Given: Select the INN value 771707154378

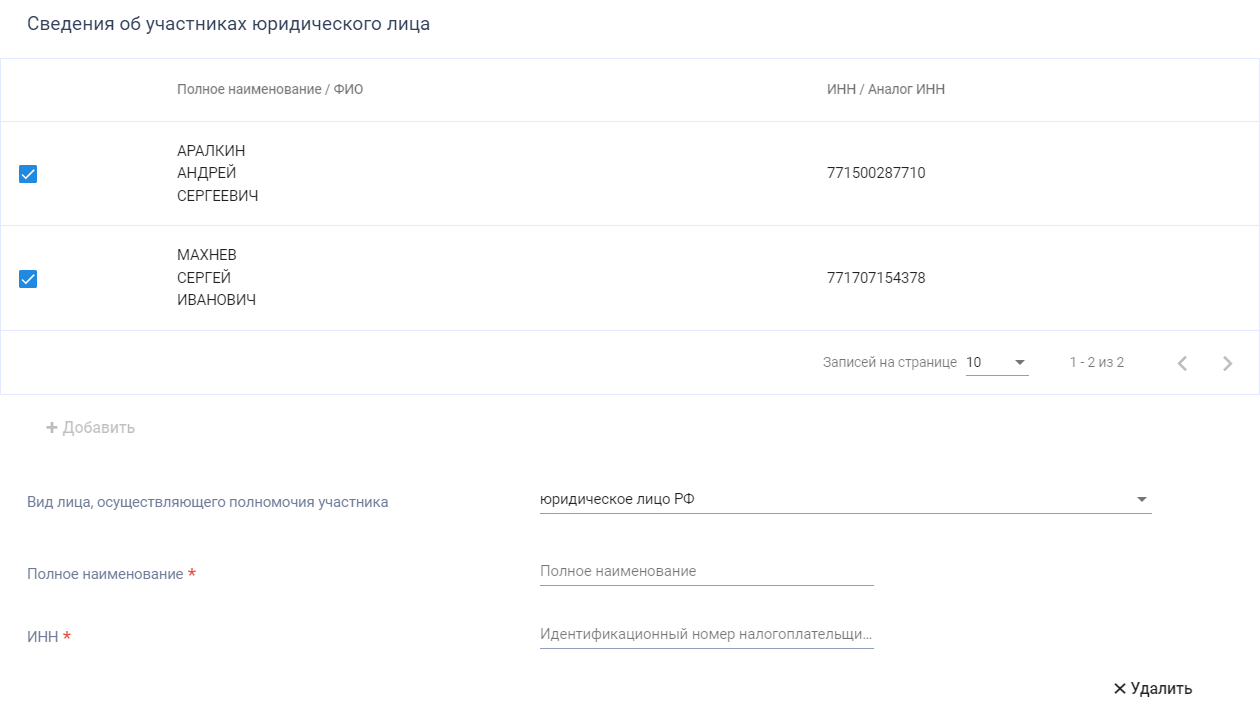Looking at the screenshot, I should [876, 278].
